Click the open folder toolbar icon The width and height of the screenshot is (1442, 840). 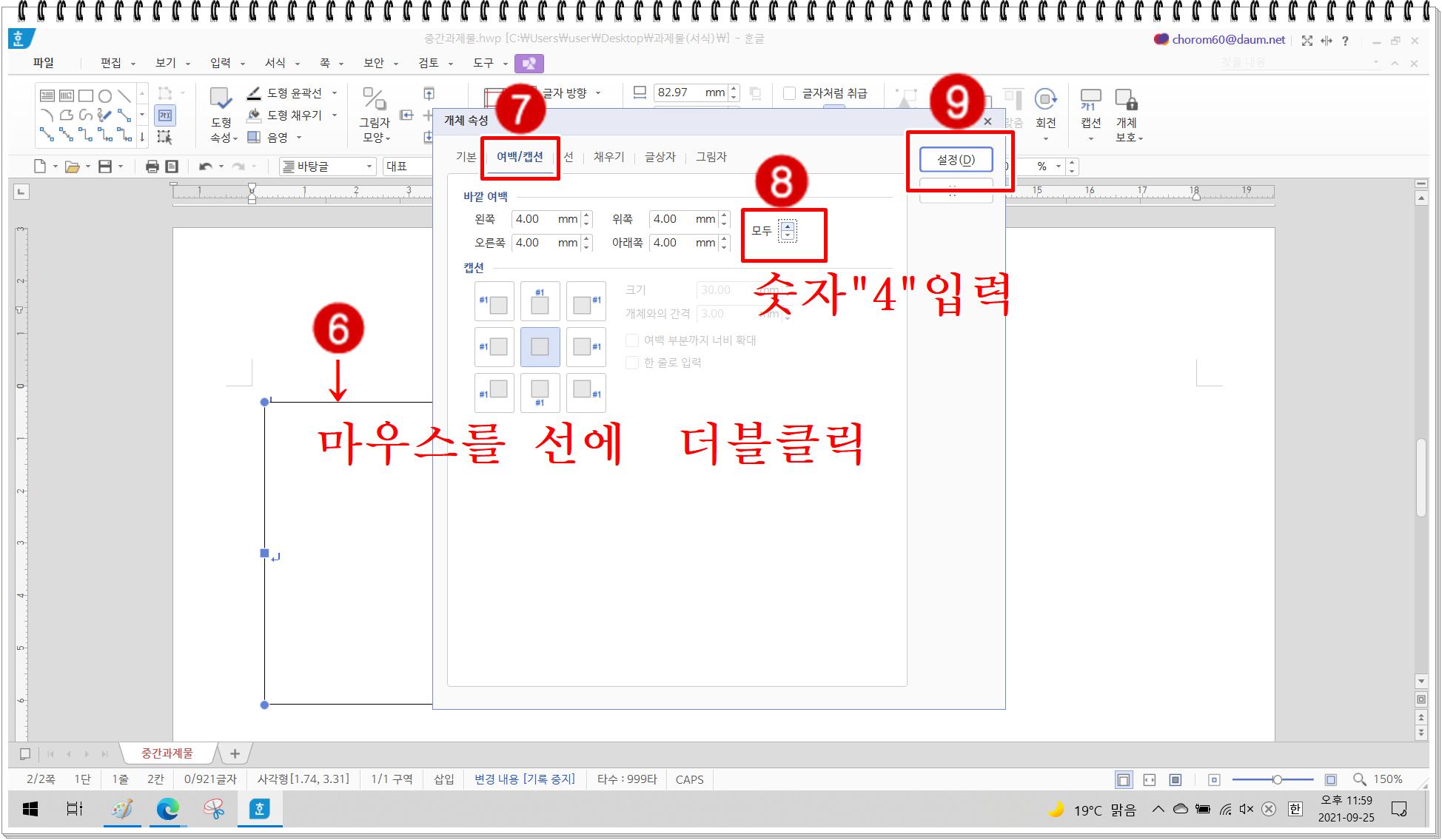[x=73, y=167]
